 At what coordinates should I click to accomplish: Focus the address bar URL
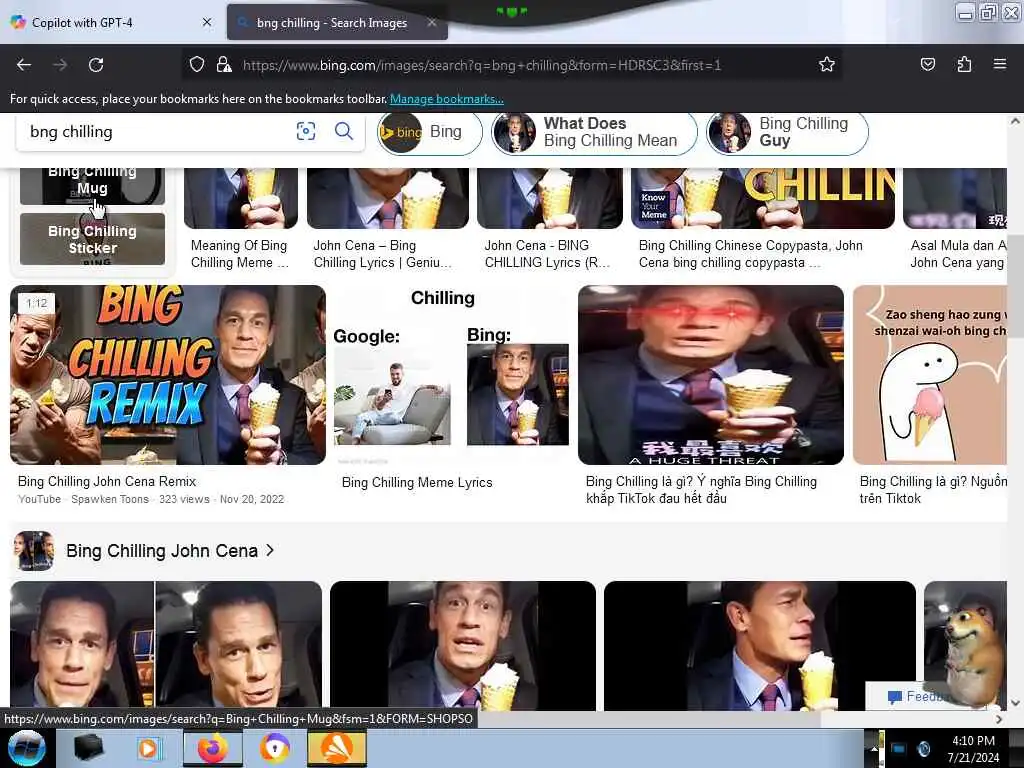[x=481, y=65]
